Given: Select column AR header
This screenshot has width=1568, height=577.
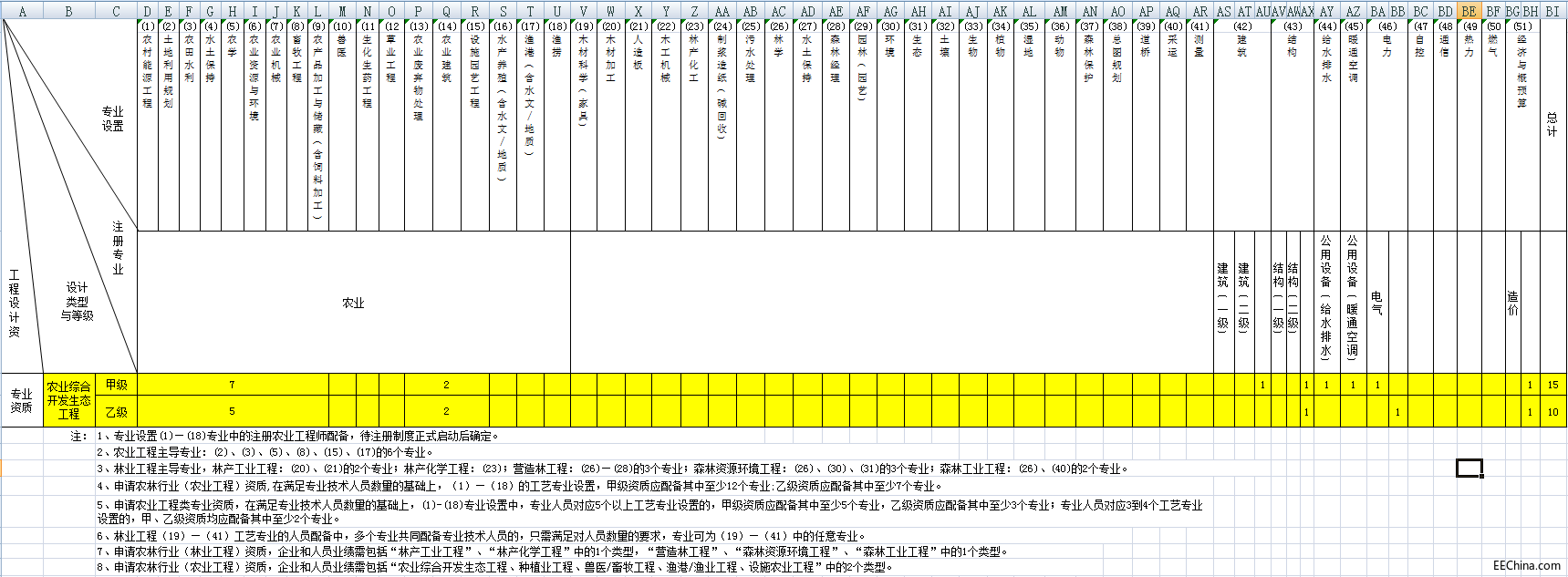Looking at the screenshot, I should (x=1199, y=11).
